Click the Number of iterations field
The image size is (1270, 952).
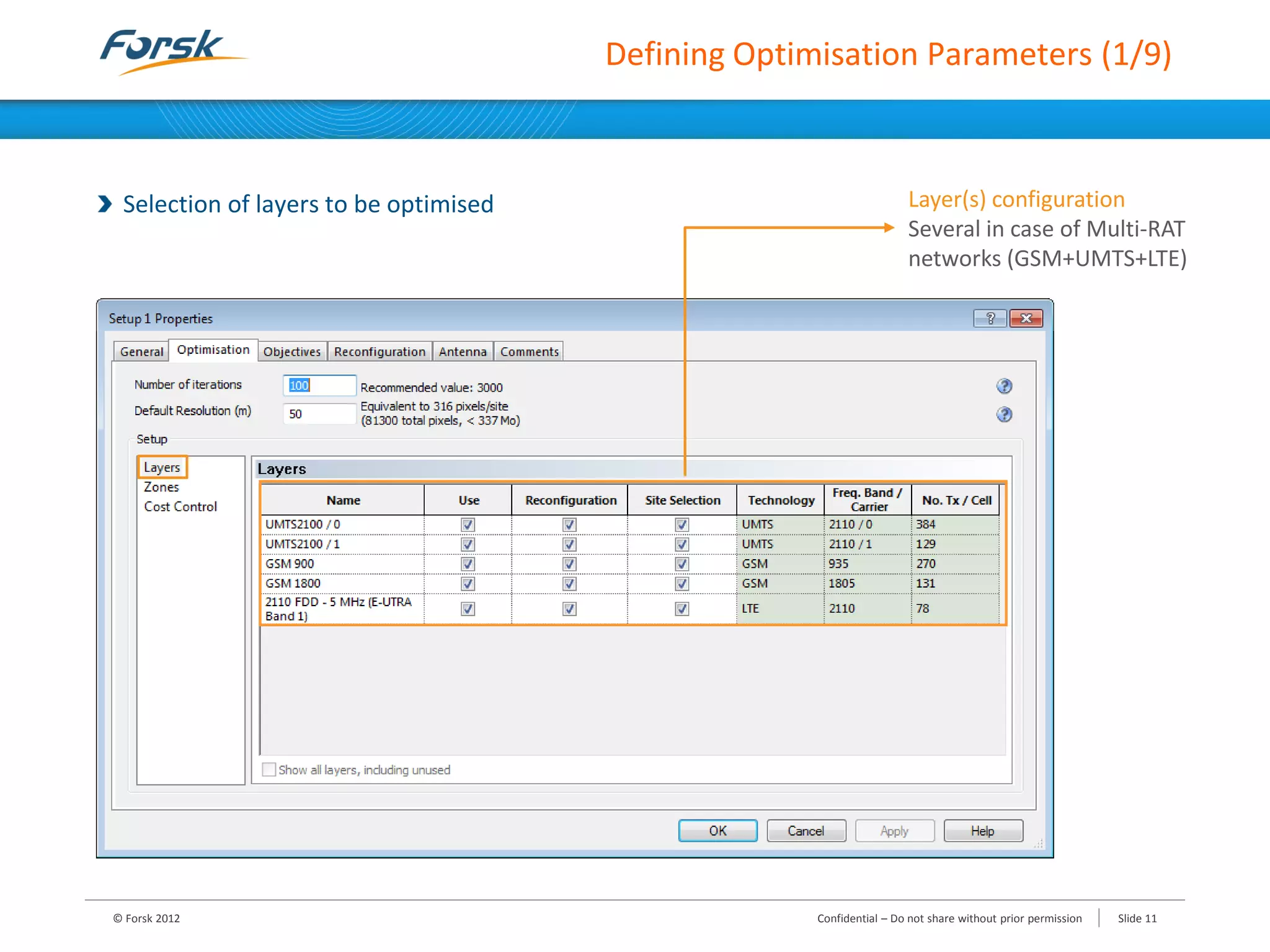(x=319, y=386)
